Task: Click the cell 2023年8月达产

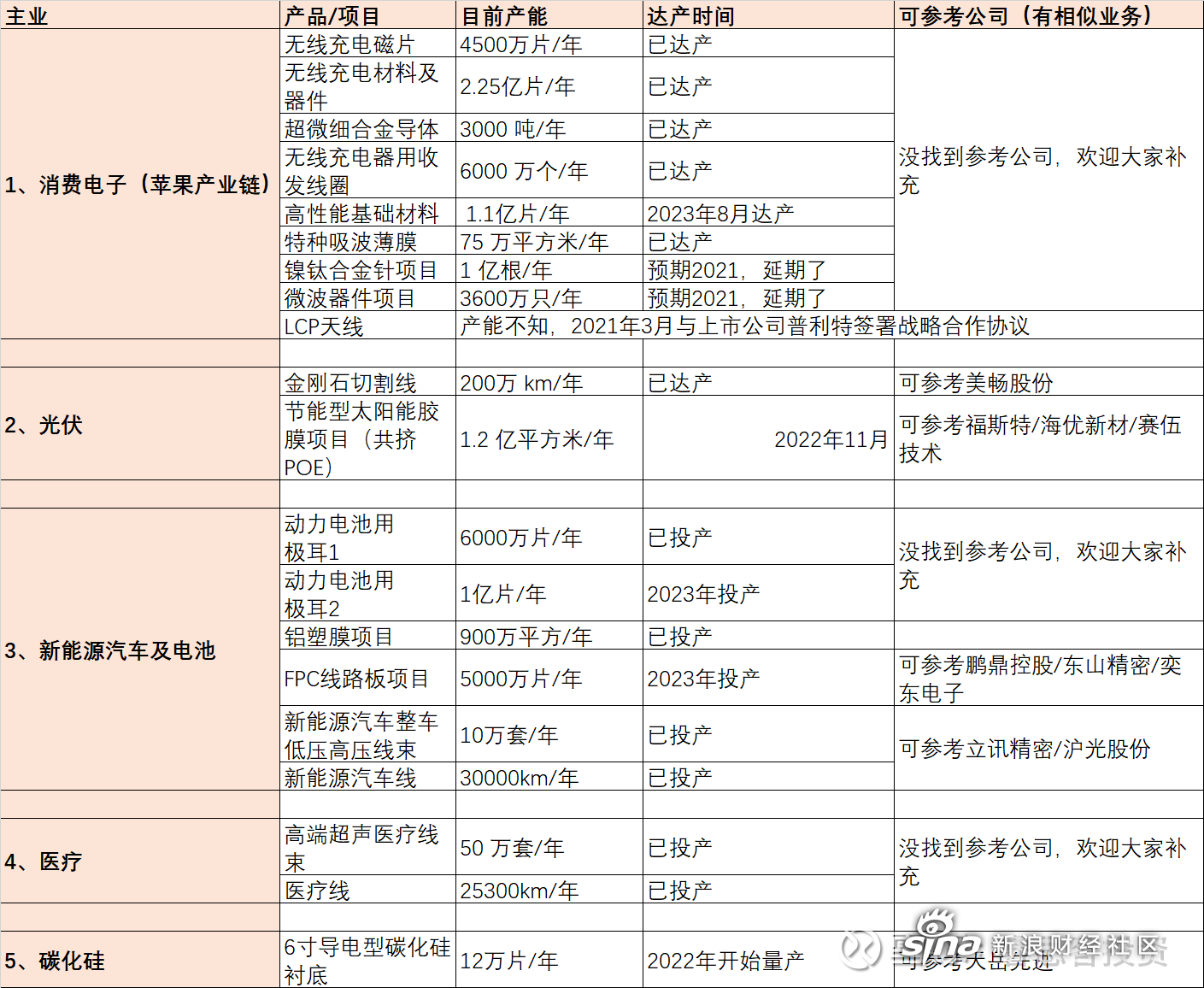Action: click(x=768, y=213)
